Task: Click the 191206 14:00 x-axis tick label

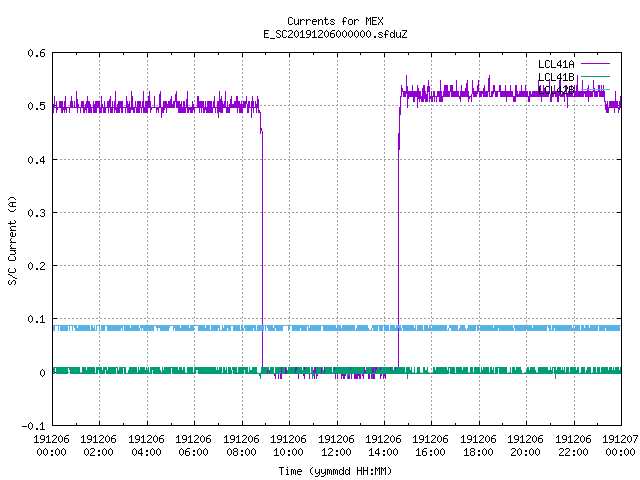Action: (383, 446)
